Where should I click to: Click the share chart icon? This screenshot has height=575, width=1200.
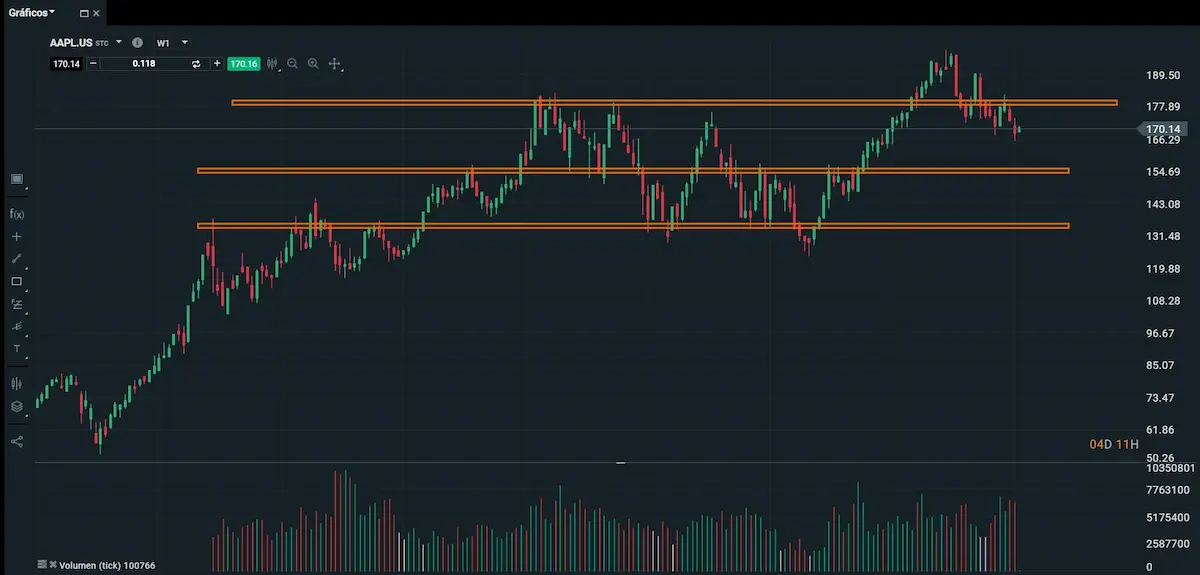pos(17,441)
